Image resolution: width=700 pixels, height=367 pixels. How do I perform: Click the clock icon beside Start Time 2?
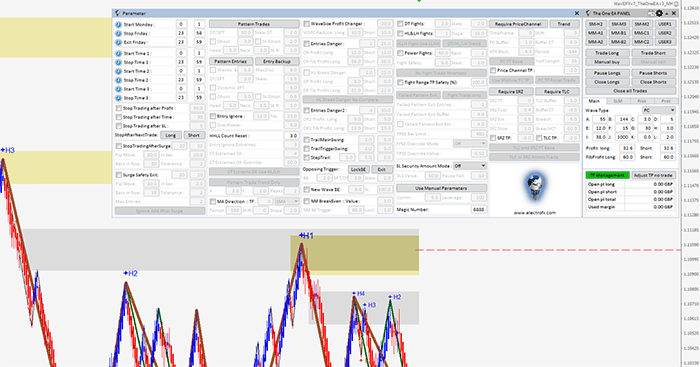tap(118, 71)
